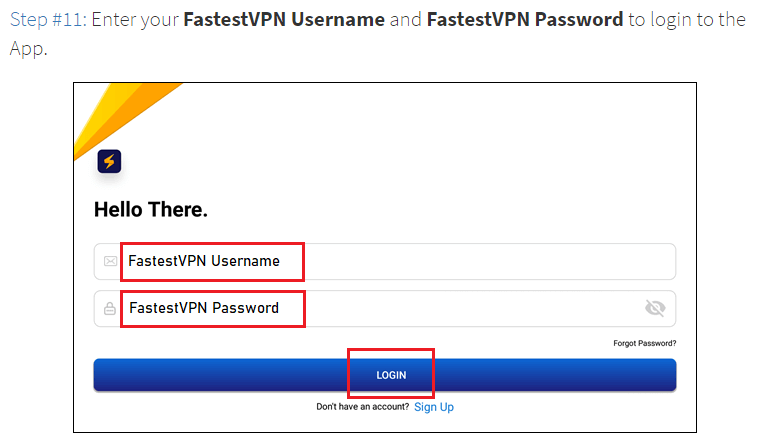Image resolution: width=767 pixels, height=442 pixels.
Task: Click the blue LOGIN button
Action: (385, 375)
